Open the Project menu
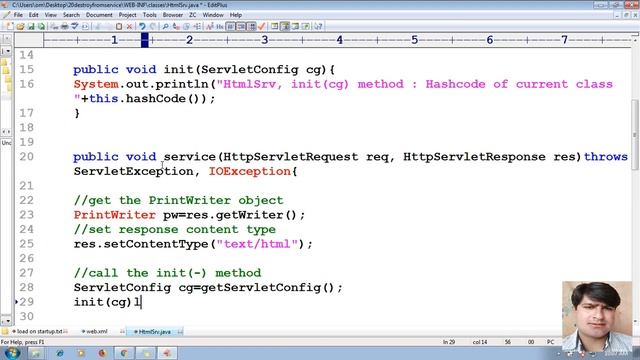640x360 pixels. pyautogui.click(x=127, y=15)
